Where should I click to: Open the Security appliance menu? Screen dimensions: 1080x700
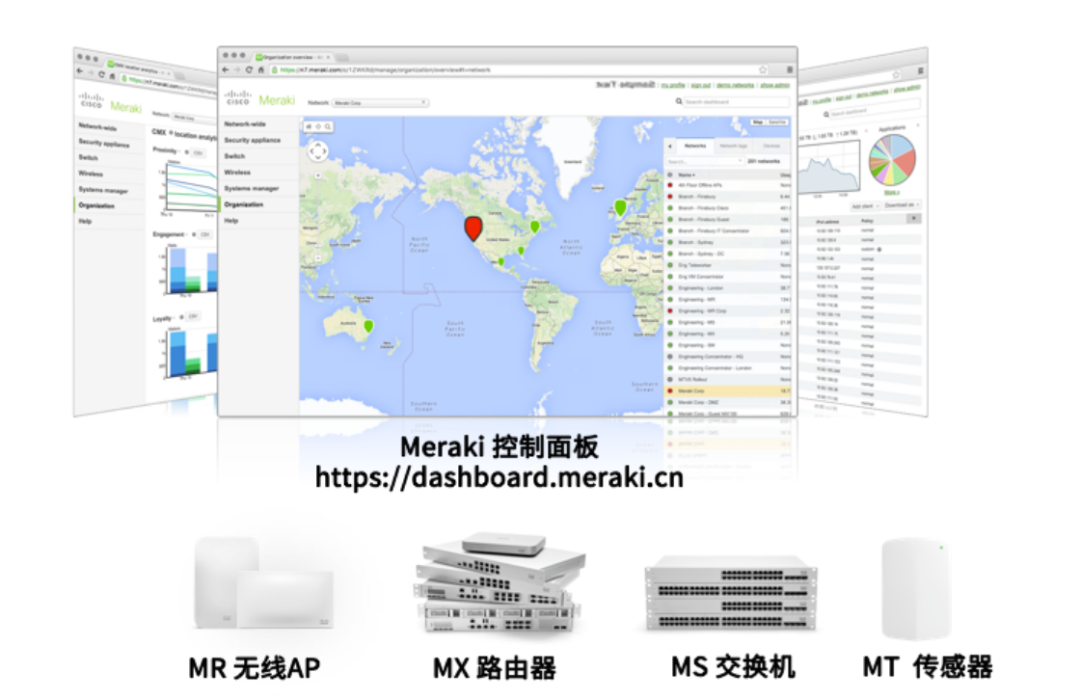(x=252, y=140)
